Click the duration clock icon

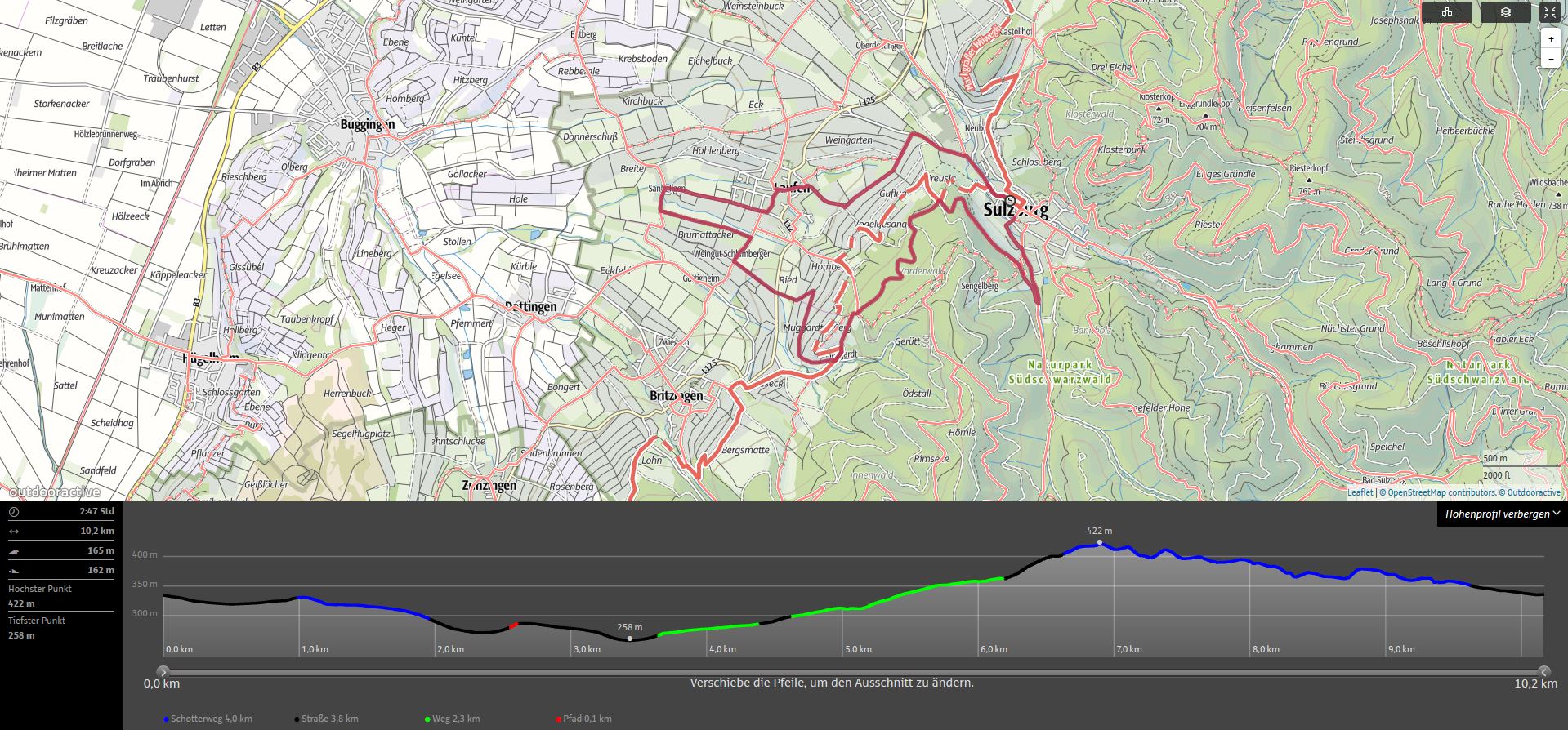coord(14,512)
